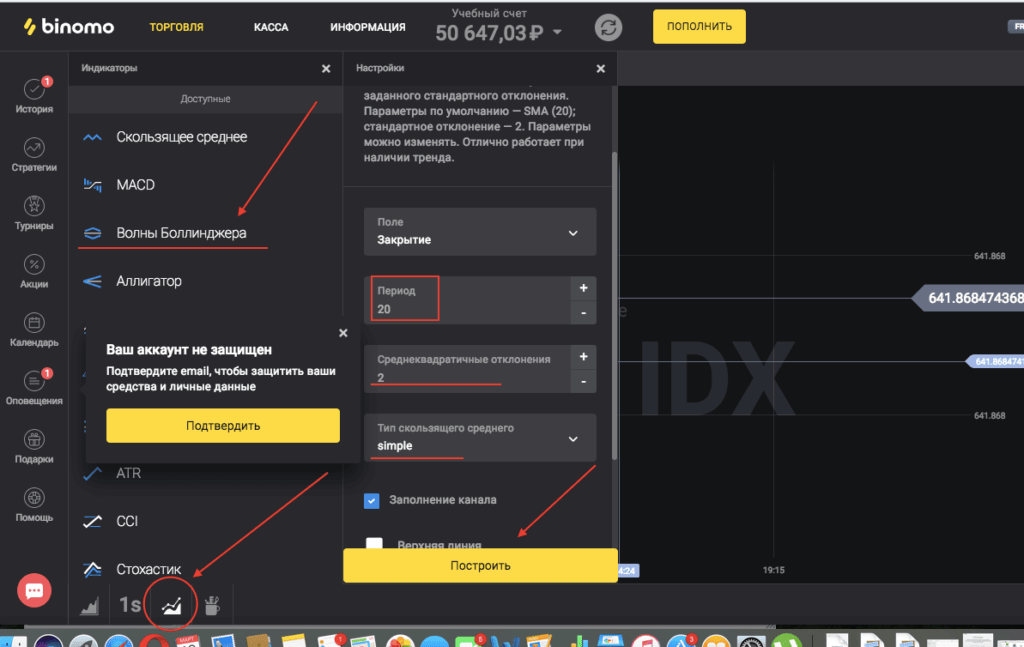This screenshot has width=1024, height=647.
Task: Click the red support chat bubble
Action: [34, 590]
